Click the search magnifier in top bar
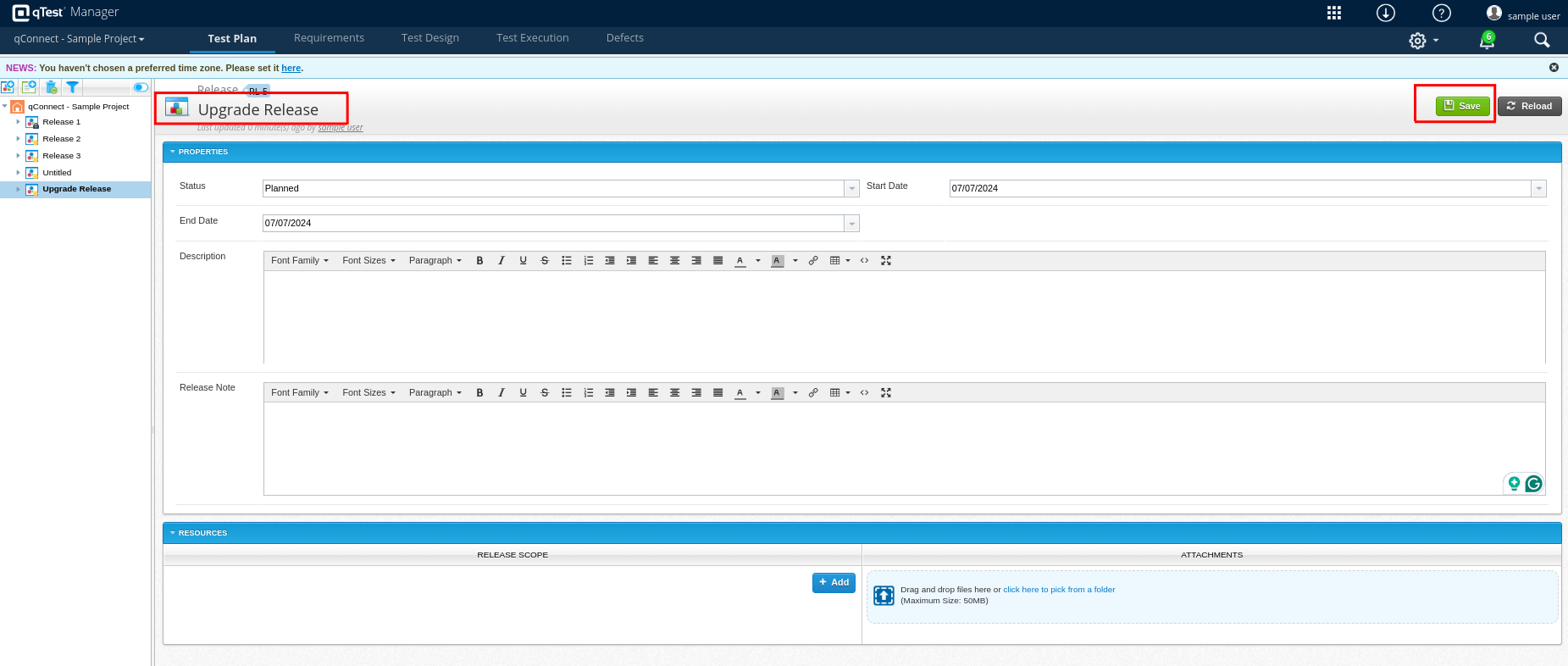 pos(1542,40)
